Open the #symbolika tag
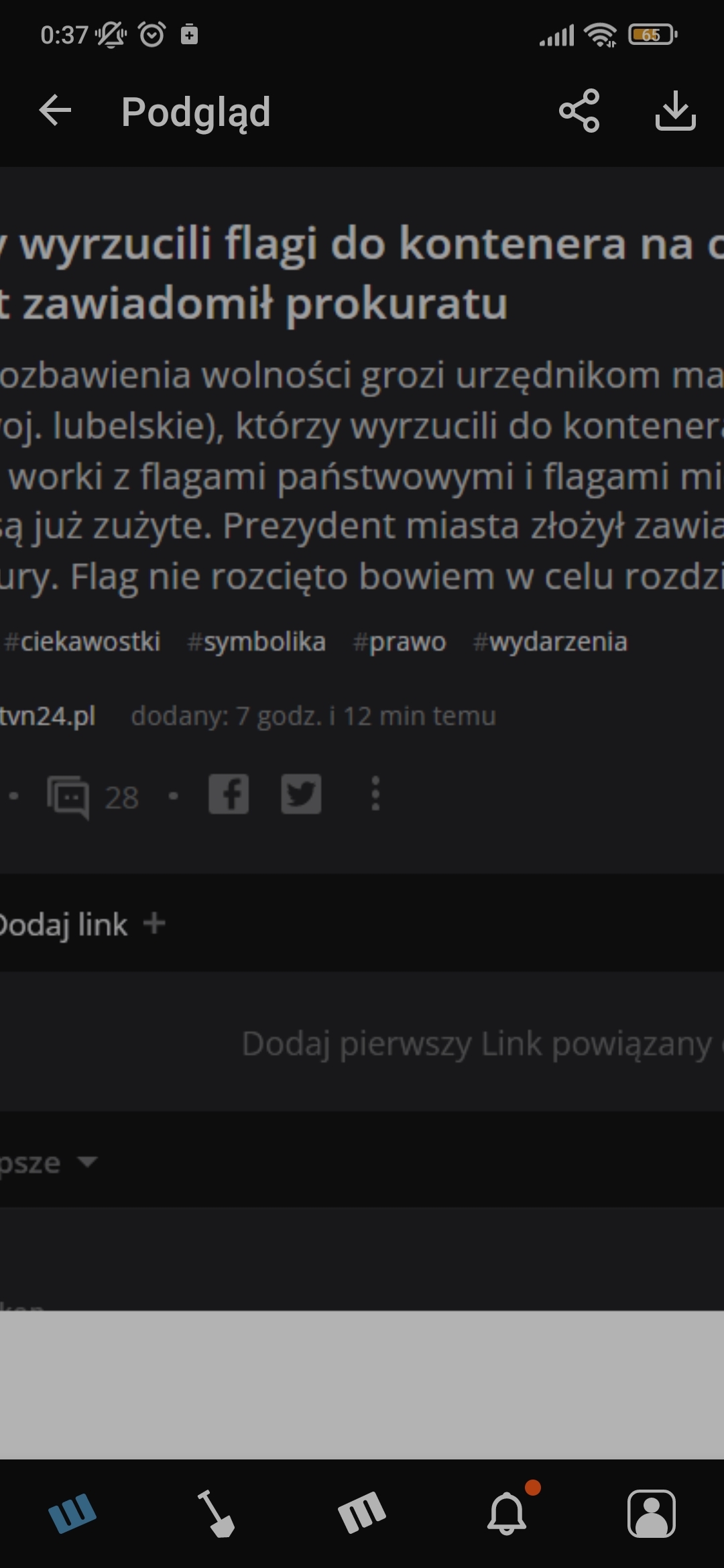724x1568 pixels. point(257,642)
